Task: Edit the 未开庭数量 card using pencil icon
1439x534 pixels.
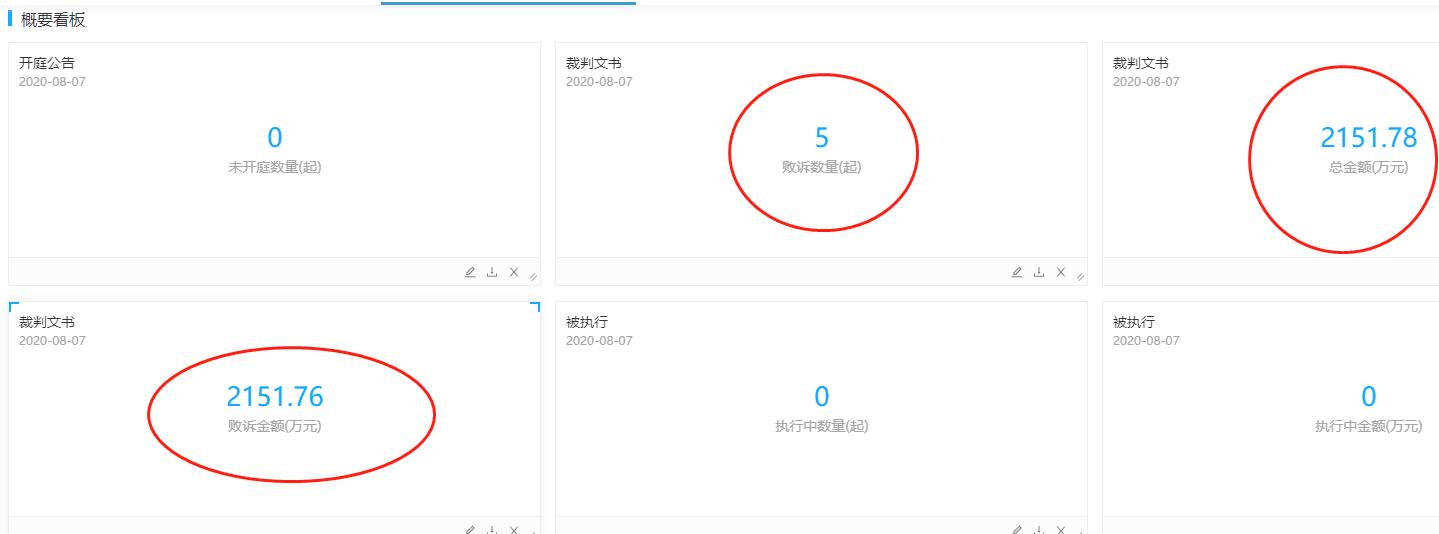Action: [x=470, y=272]
